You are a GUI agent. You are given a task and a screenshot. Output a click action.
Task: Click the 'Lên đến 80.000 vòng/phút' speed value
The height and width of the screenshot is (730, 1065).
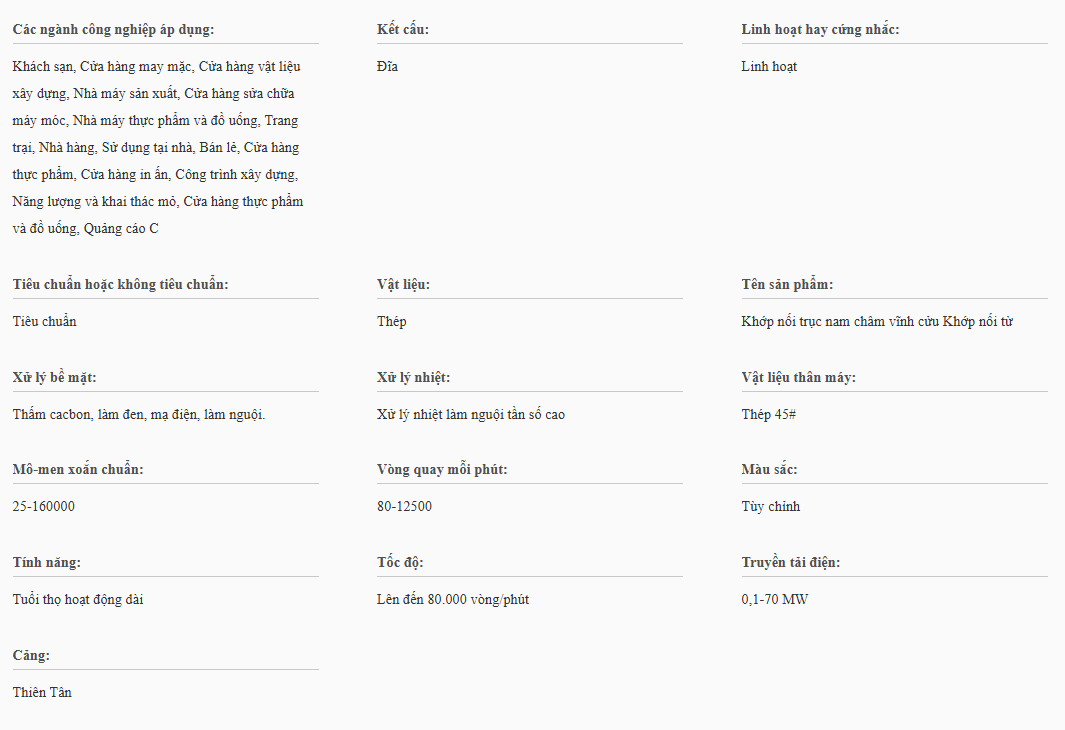point(453,600)
